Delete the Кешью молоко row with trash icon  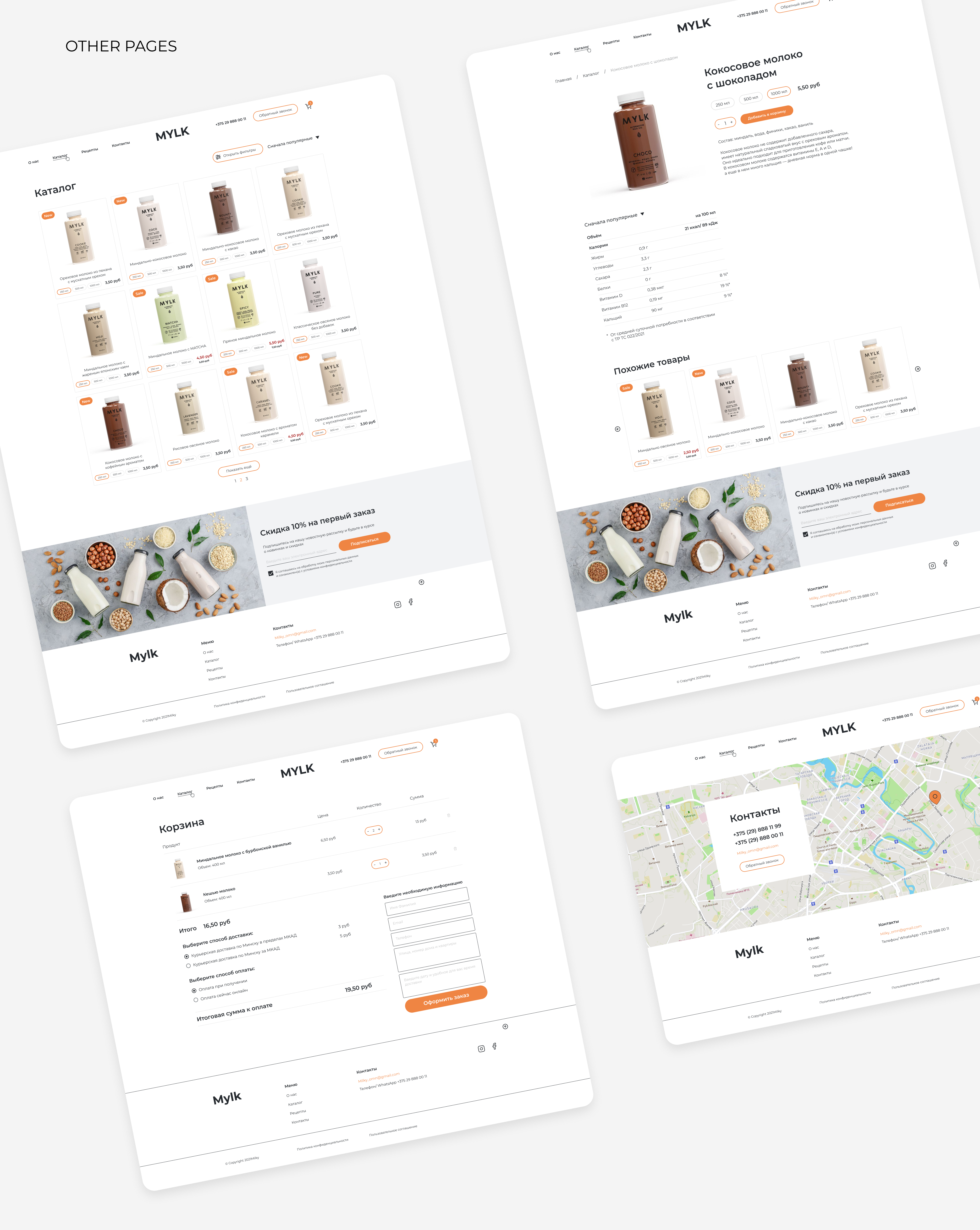click(455, 848)
